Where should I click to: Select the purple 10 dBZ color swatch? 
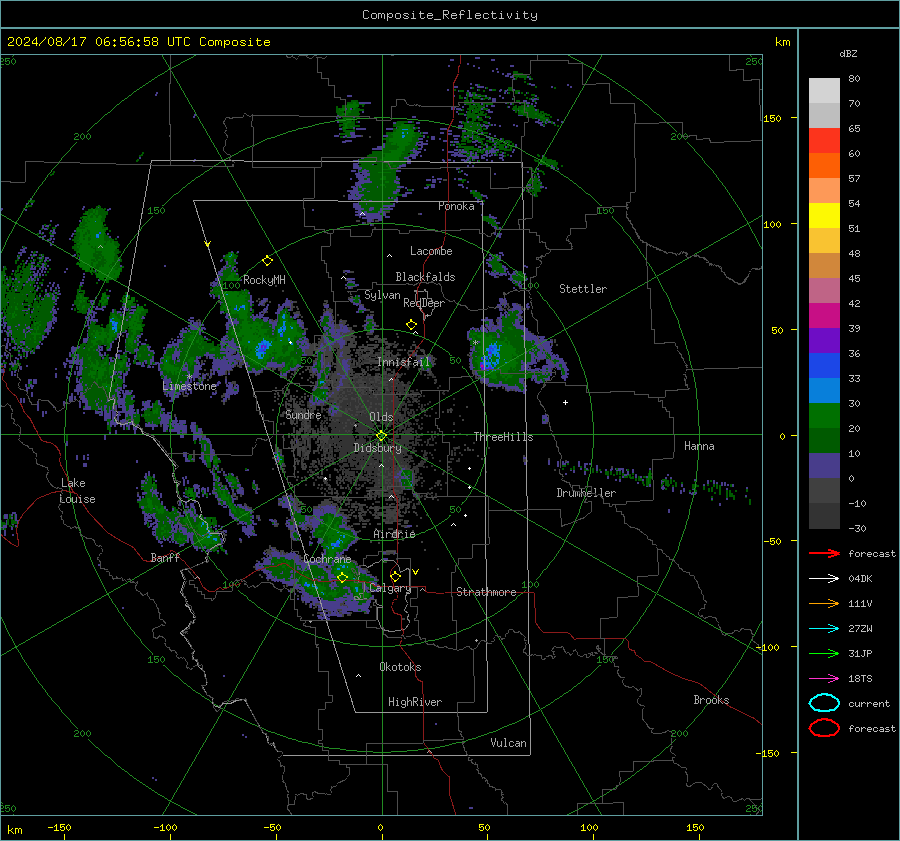(824, 466)
